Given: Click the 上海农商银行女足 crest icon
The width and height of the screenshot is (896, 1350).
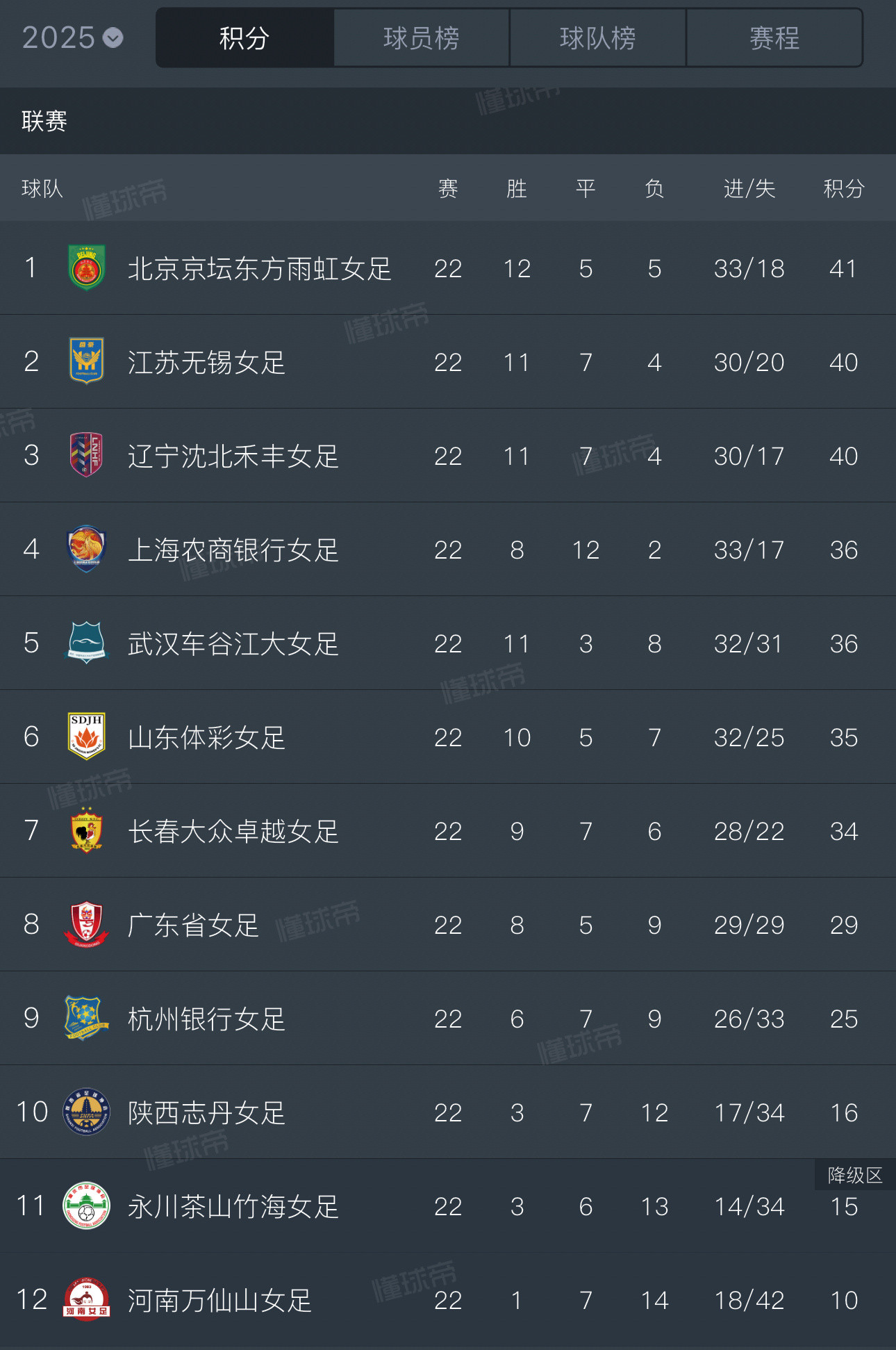Looking at the screenshot, I should click(87, 549).
